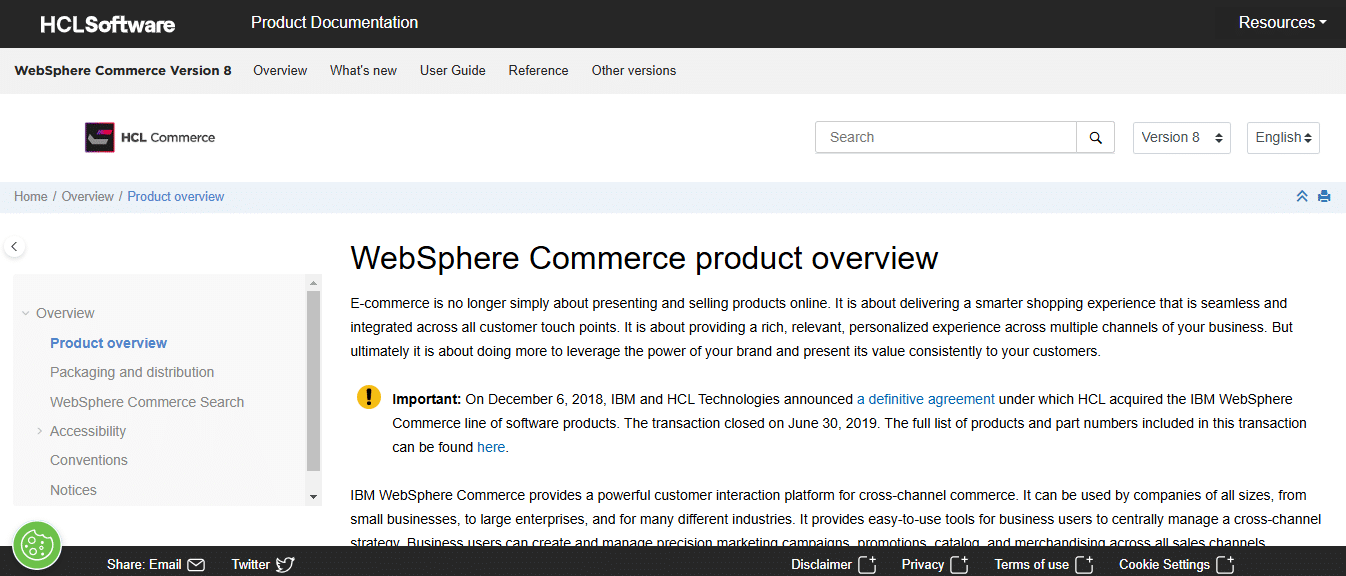Click the print page icon
Viewport: 1346px width, 576px height.
1324,196
